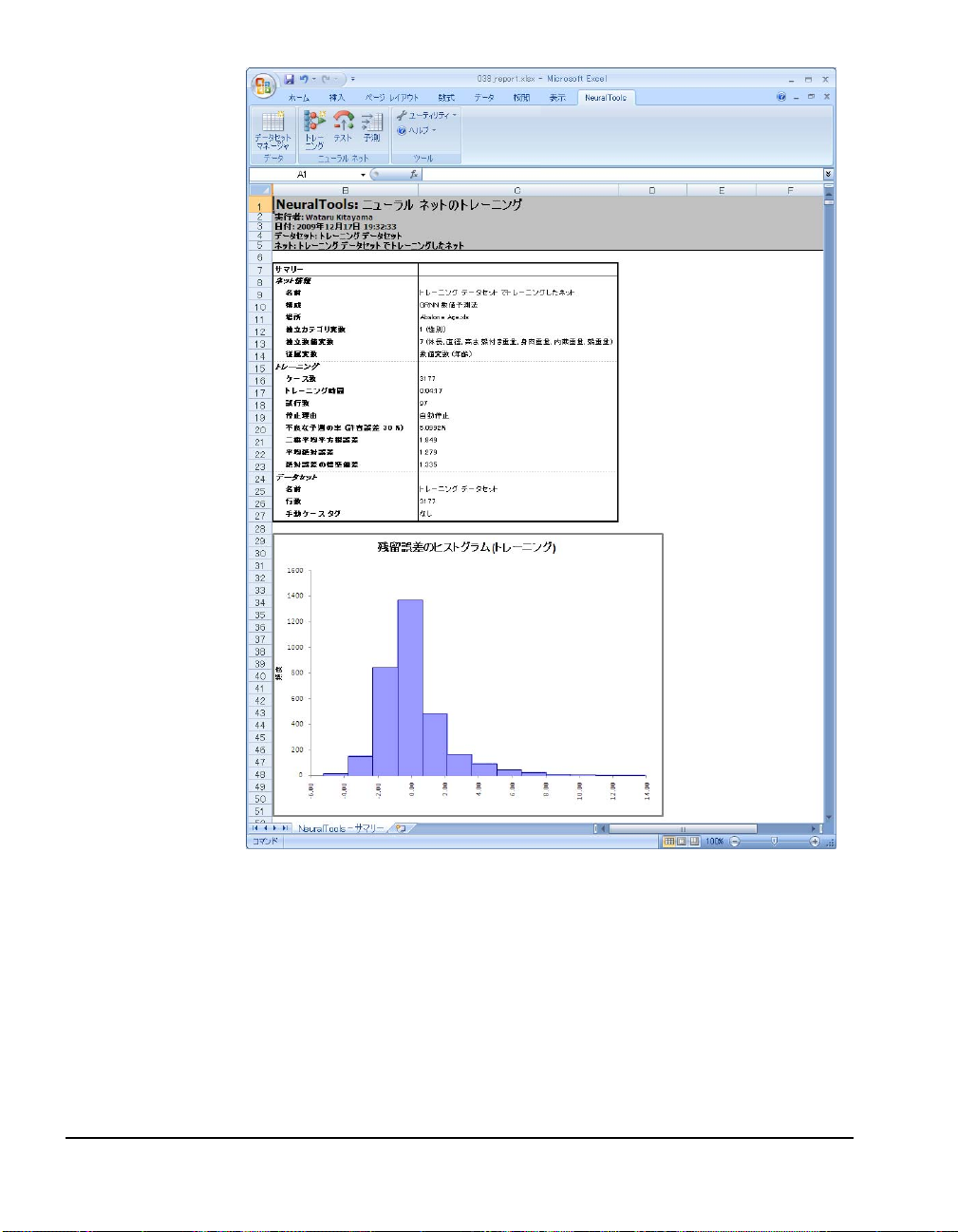
Task: Select column B header
Action: [x=345, y=191]
